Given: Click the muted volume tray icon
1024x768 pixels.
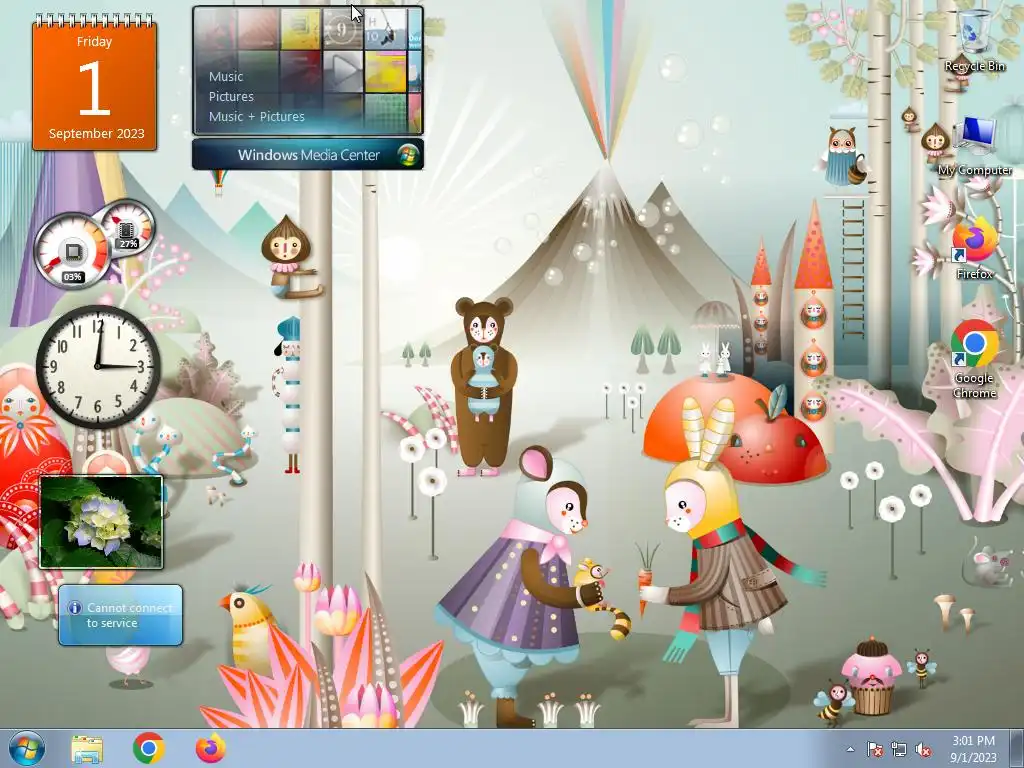Looking at the screenshot, I should pyautogui.click(x=923, y=750).
